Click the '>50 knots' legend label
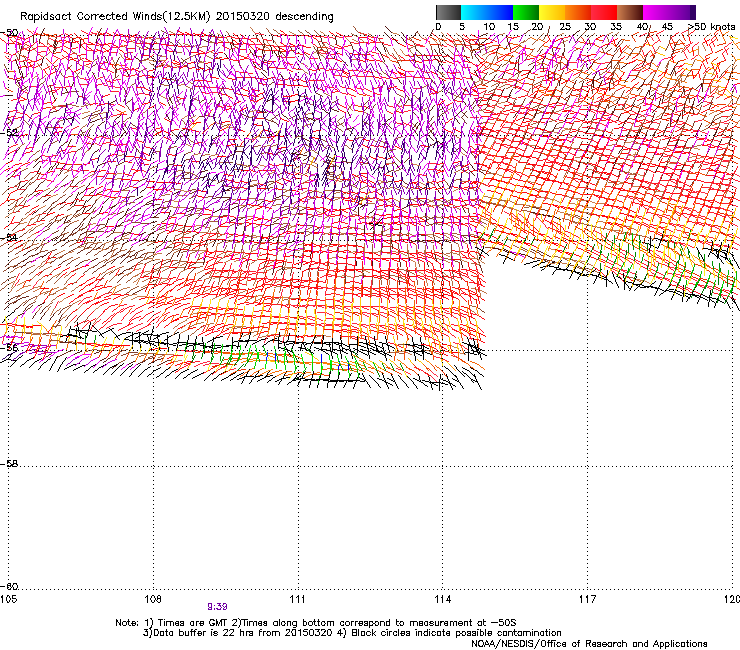Image resolution: width=740 pixels, height=650 pixels. point(711,27)
